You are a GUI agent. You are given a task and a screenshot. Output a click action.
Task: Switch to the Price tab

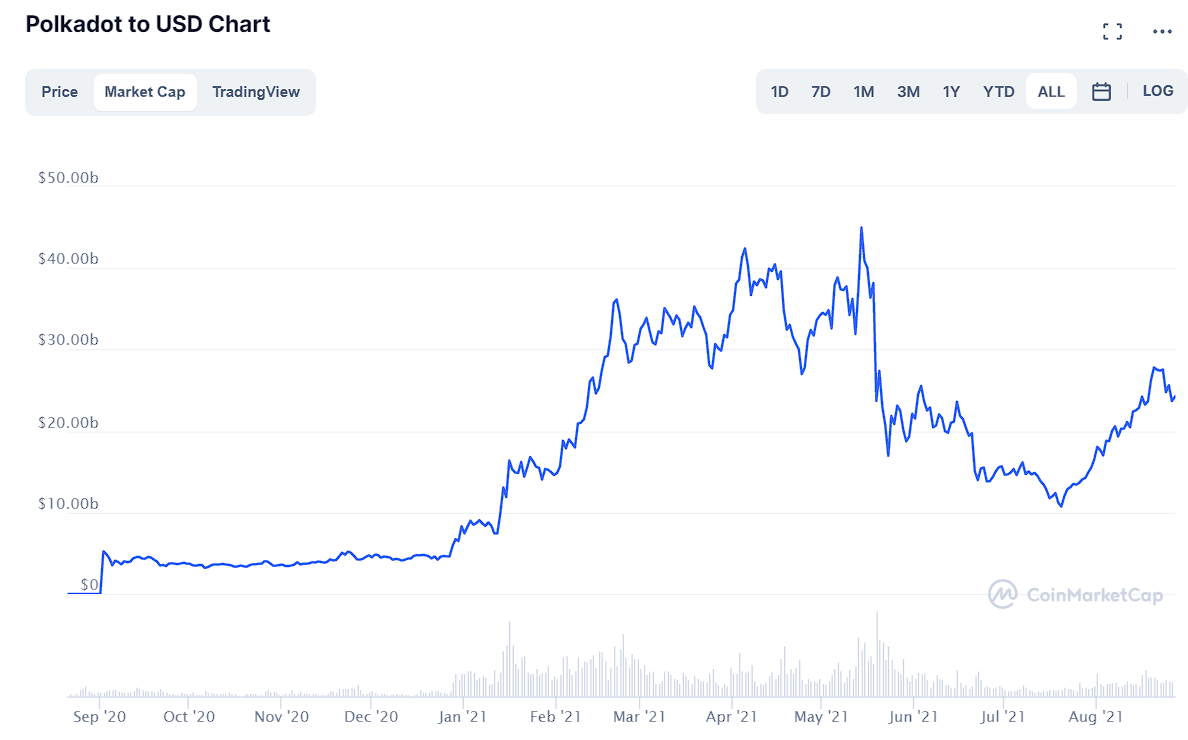60,92
